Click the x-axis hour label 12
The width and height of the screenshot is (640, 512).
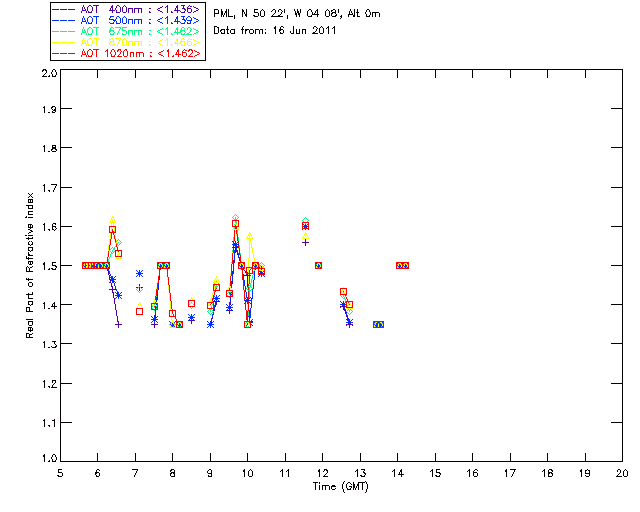pos(322,473)
